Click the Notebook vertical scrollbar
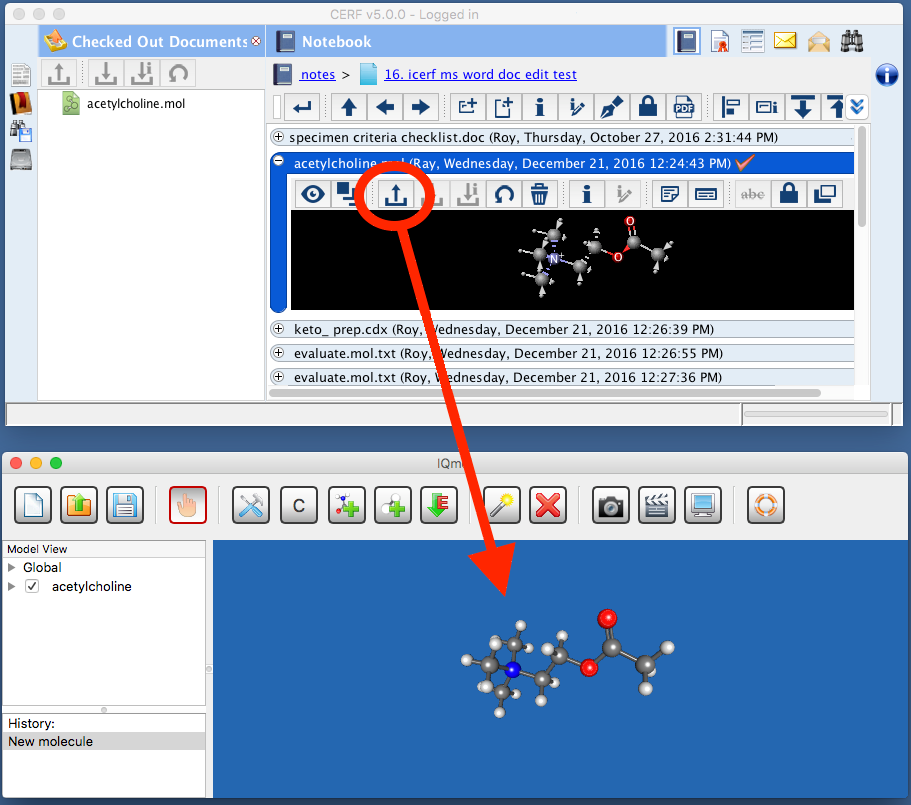 pos(862,177)
